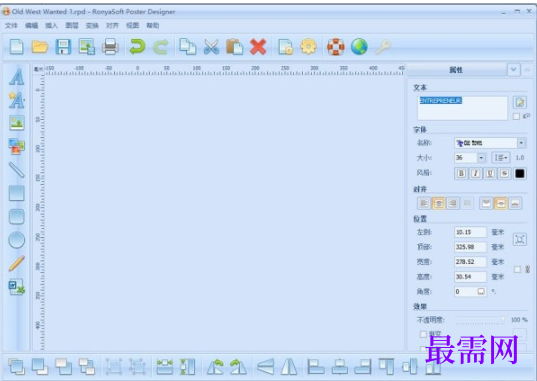This screenshot has width=537, height=381.
Task: Select the rounded rectangle tool
Action: (16, 217)
